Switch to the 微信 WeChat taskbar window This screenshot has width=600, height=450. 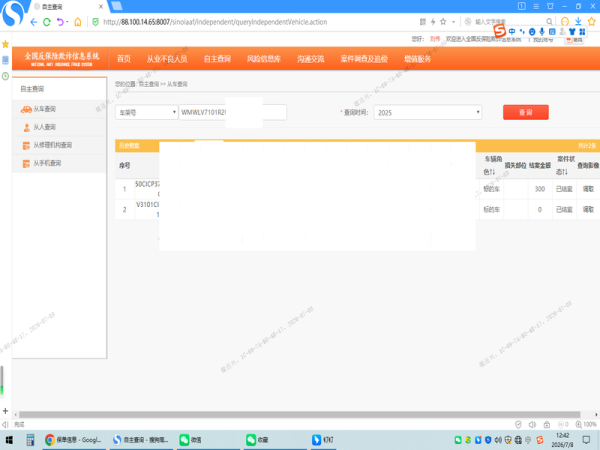208,440
